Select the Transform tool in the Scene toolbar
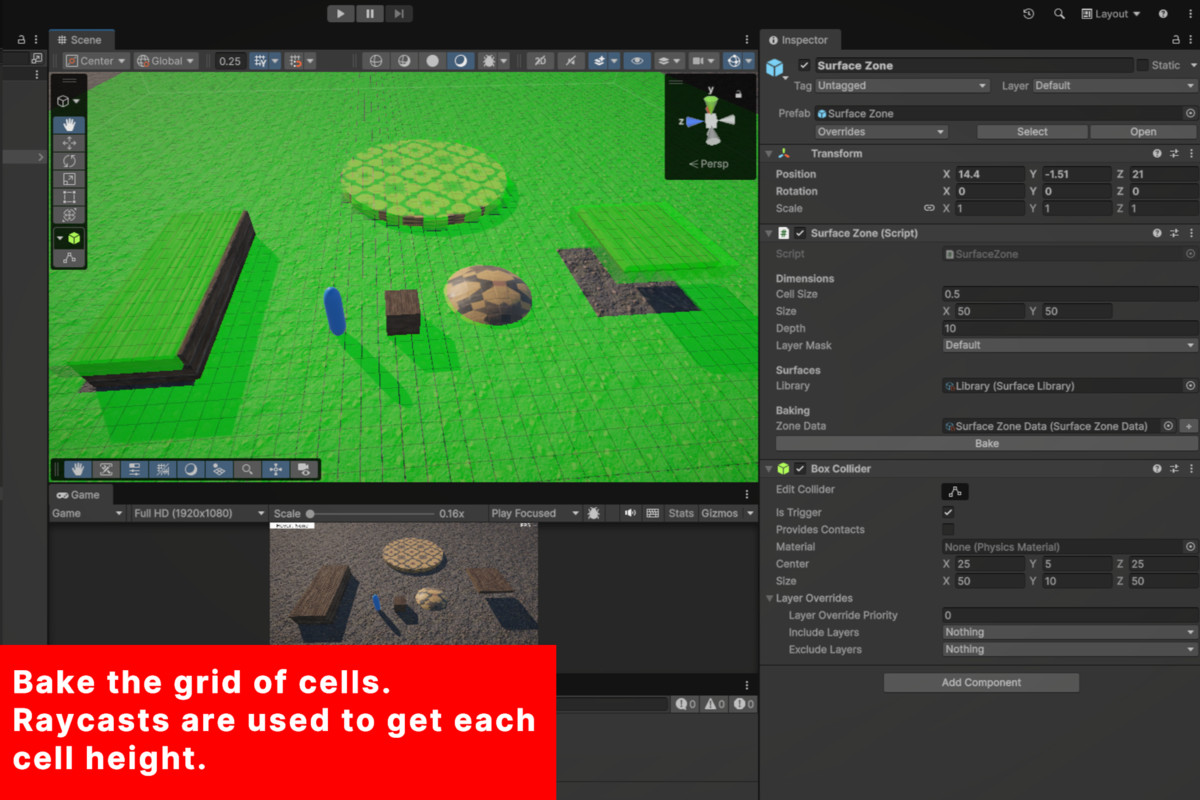1200x800 pixels. pos(69,215)
